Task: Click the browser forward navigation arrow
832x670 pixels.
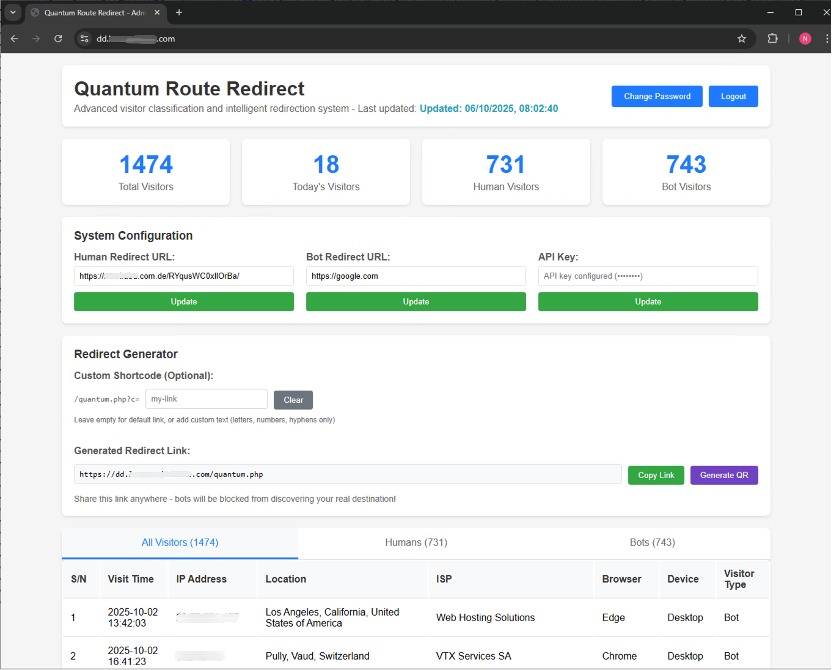Action: point(36,38)
